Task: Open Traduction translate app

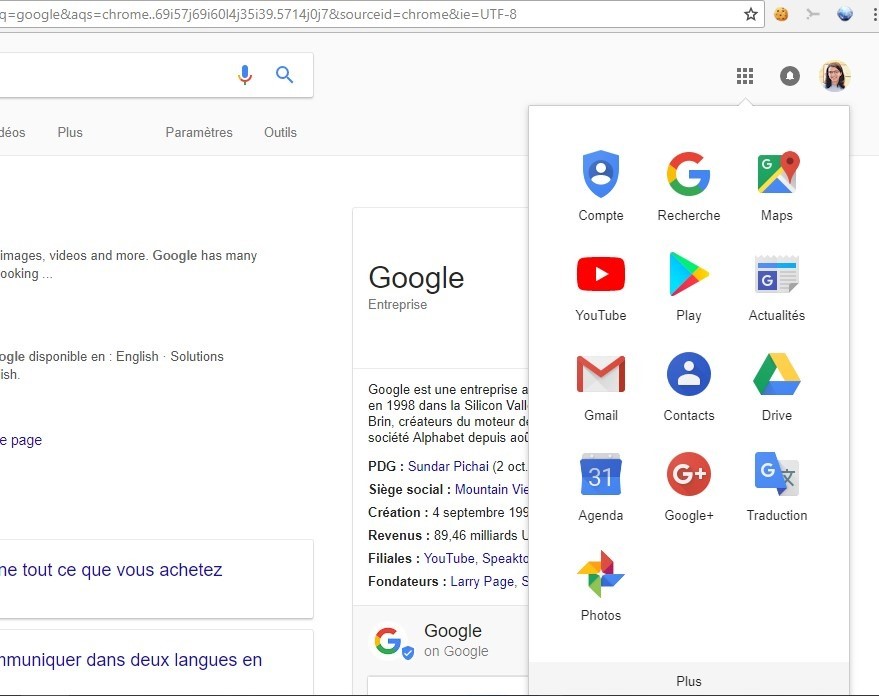Action: coord(776,475)
